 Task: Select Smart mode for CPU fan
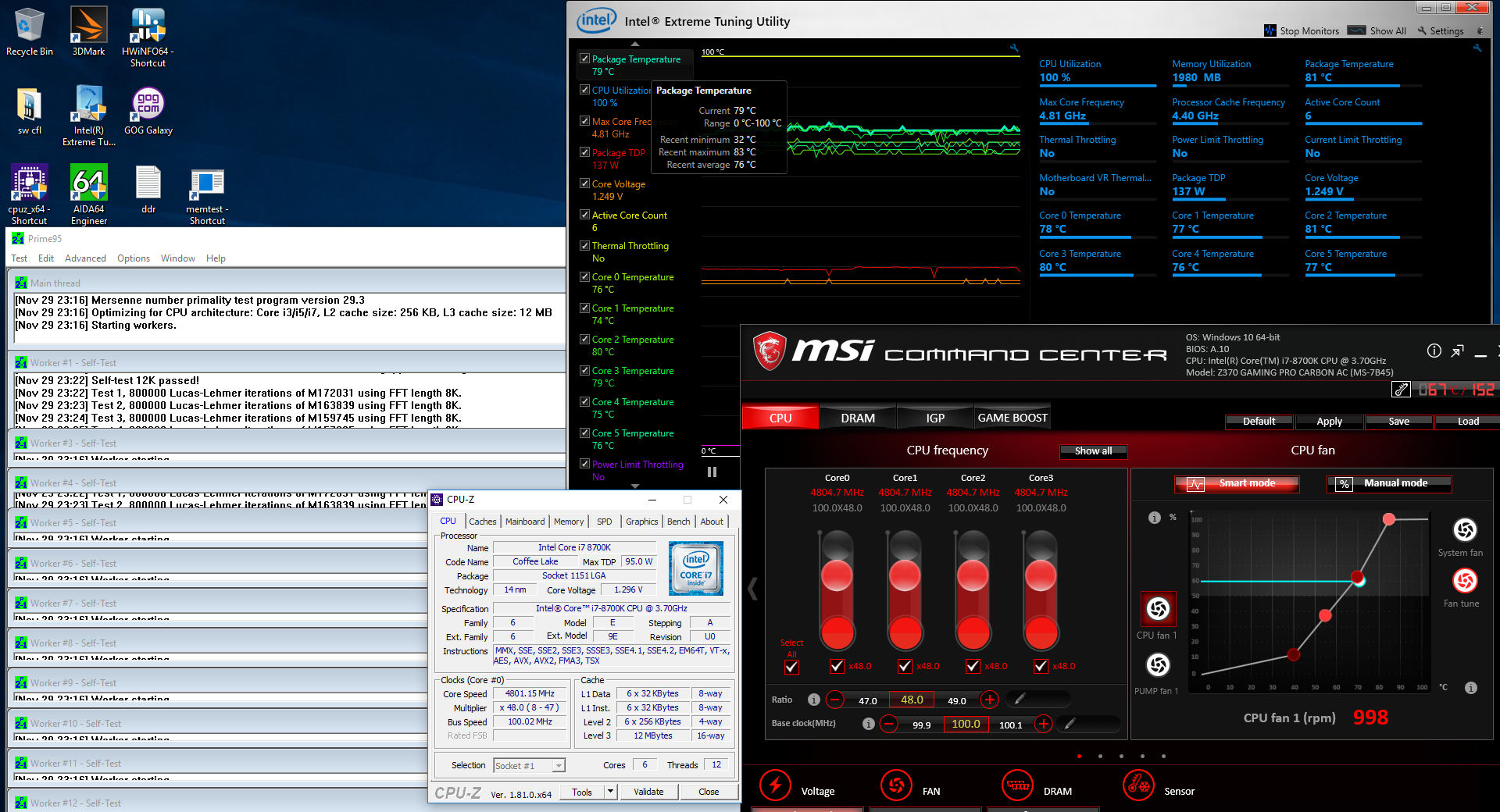pyautogui.click(x=1237, y=483)
